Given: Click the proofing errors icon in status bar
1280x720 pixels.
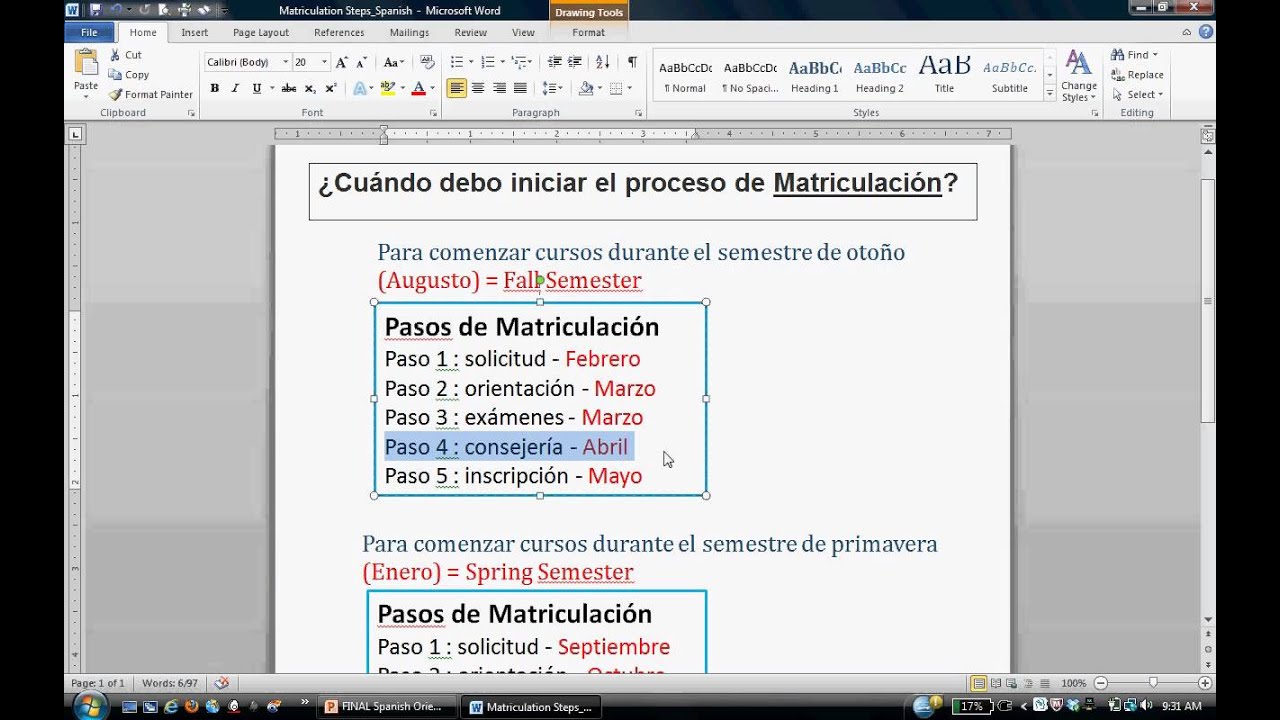Looking at the screenshot, I should pos(221,683).
